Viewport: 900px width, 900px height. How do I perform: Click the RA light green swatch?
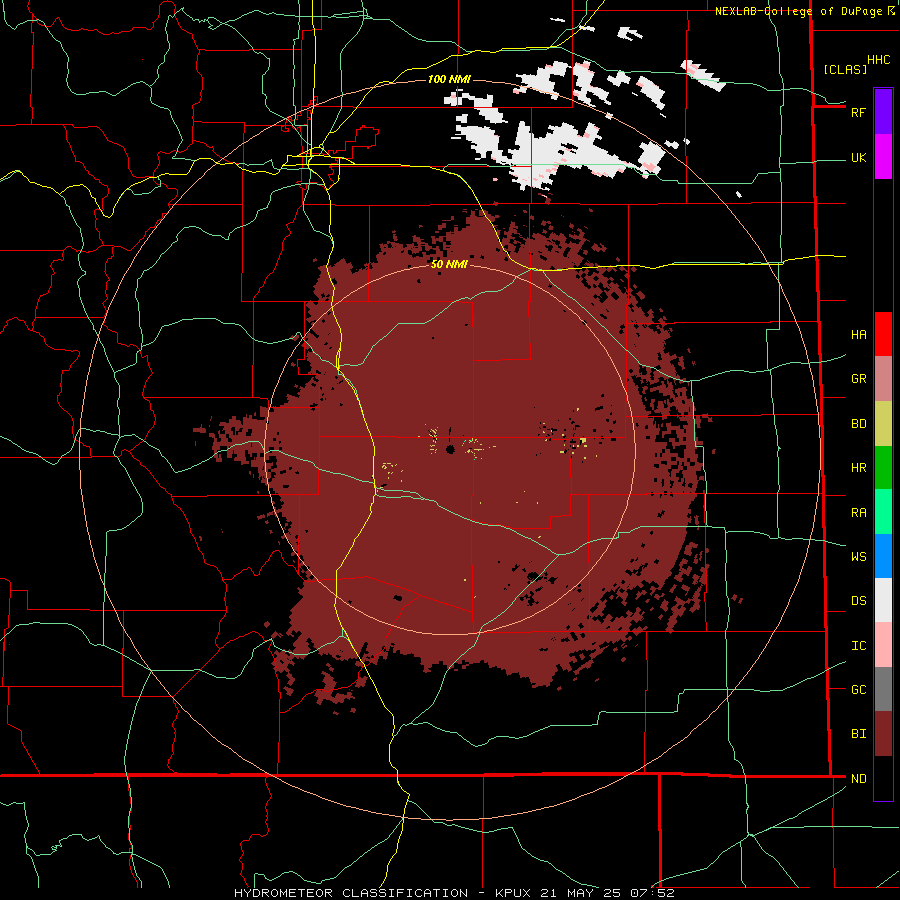pos(883,512)
